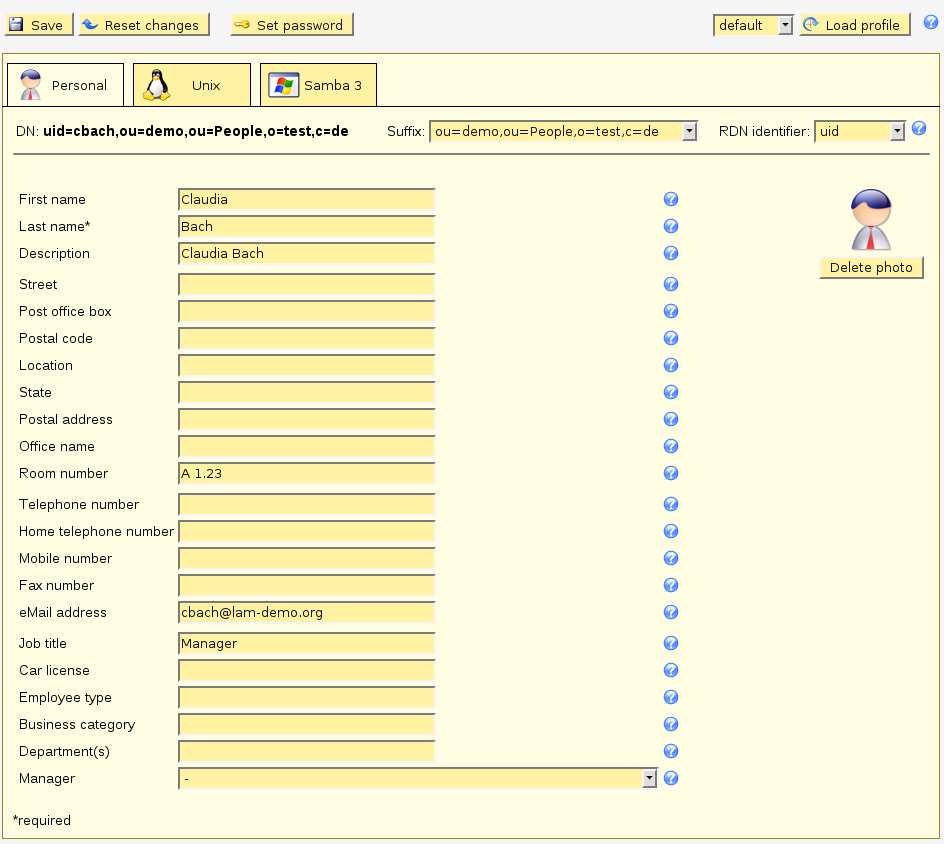Screen dimensions: 944x844
Task: Expand the Manager selection dropdown
Action: 417,778
